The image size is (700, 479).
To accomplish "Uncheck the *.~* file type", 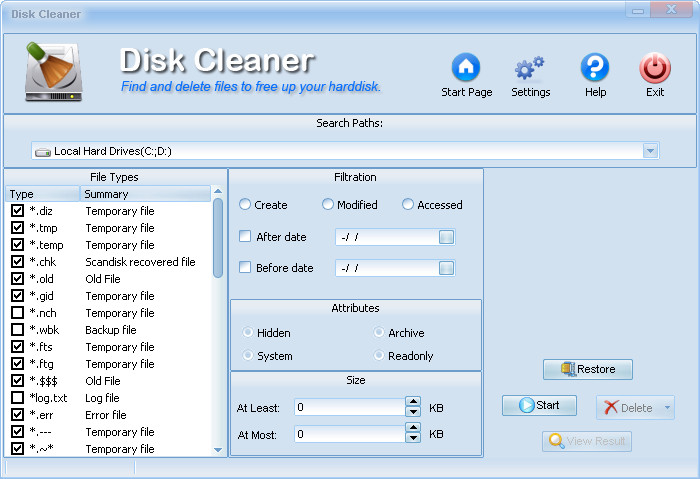I will [17, 448].
